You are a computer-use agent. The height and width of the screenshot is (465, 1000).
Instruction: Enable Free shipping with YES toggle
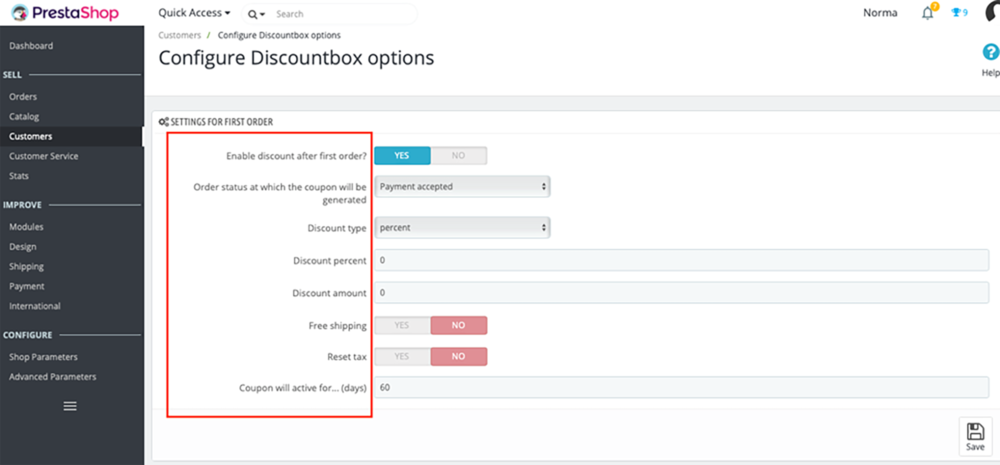coord(402,326)
